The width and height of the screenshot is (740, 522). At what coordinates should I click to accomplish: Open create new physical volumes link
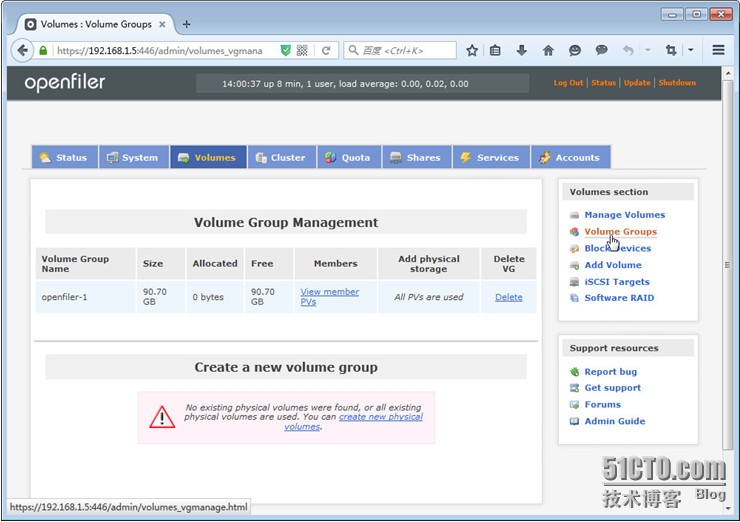380,416
